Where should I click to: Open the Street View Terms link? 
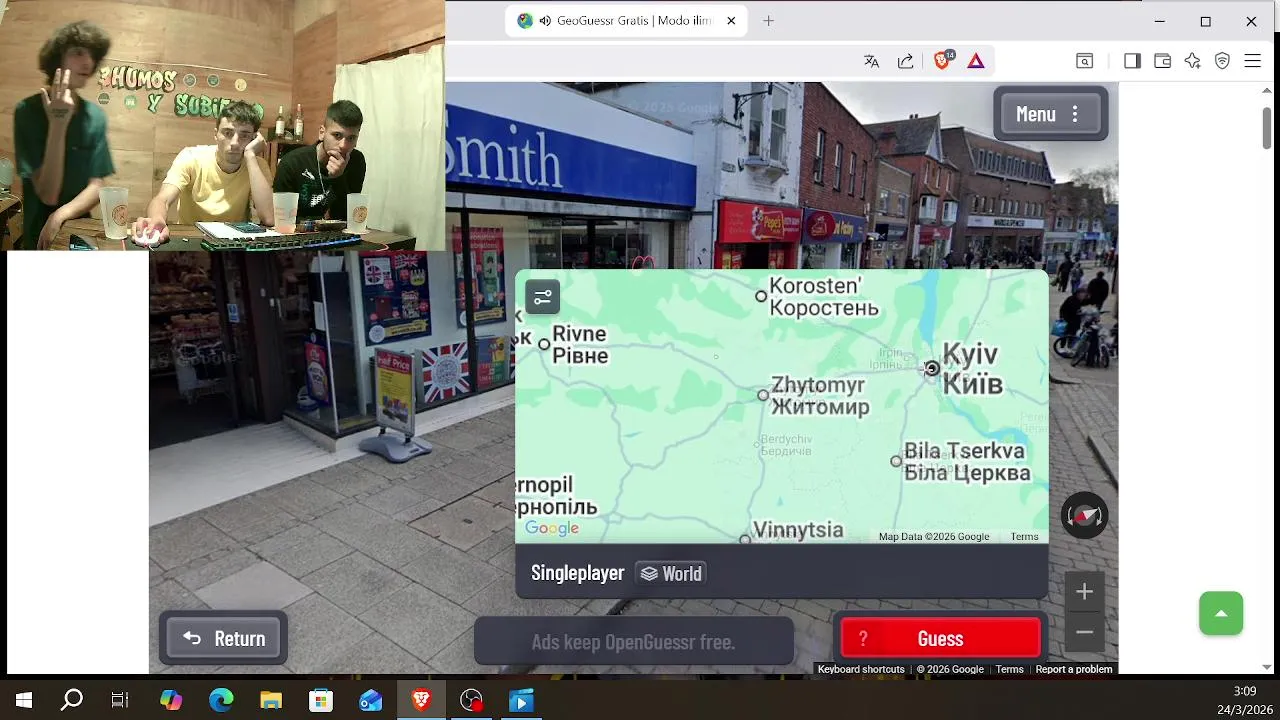(1009, 669)
